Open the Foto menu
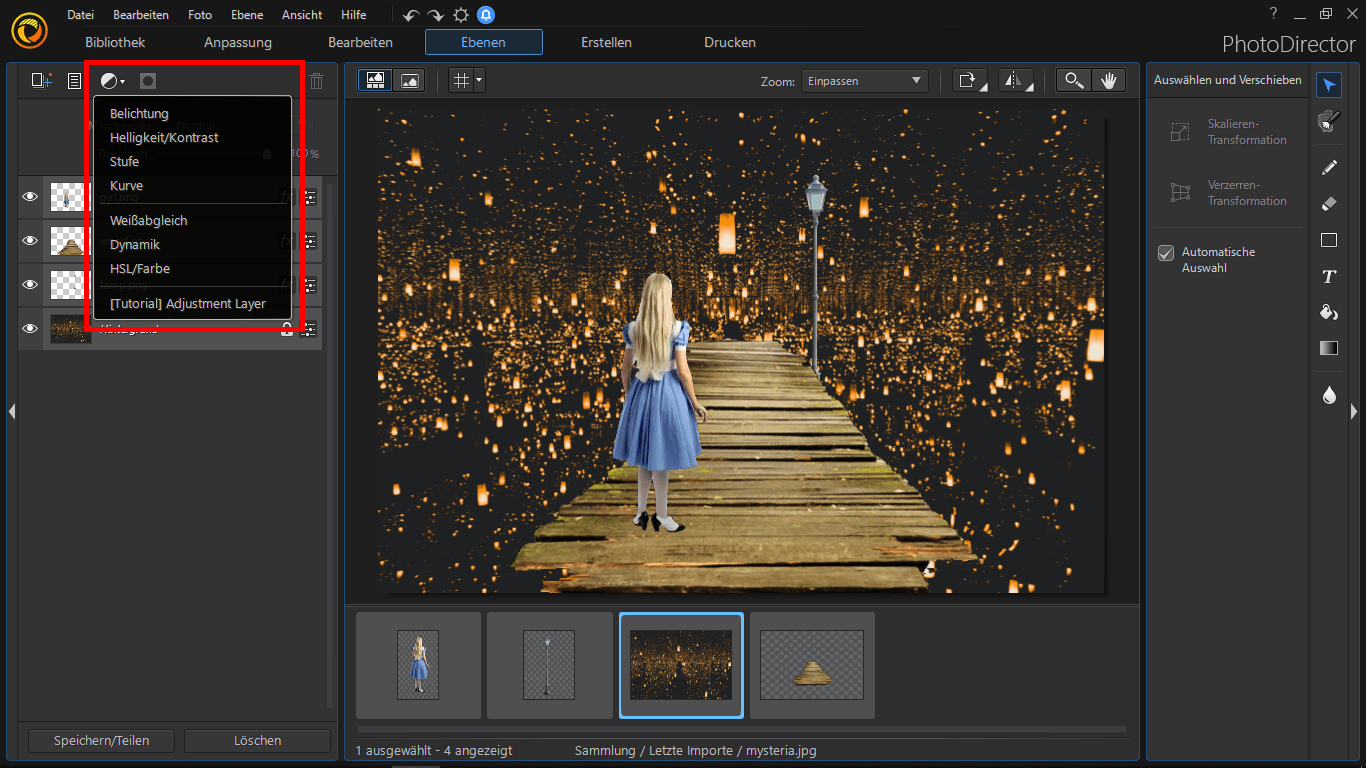The height and width of the screenshot is (768, 1366). tap(200, 15)
